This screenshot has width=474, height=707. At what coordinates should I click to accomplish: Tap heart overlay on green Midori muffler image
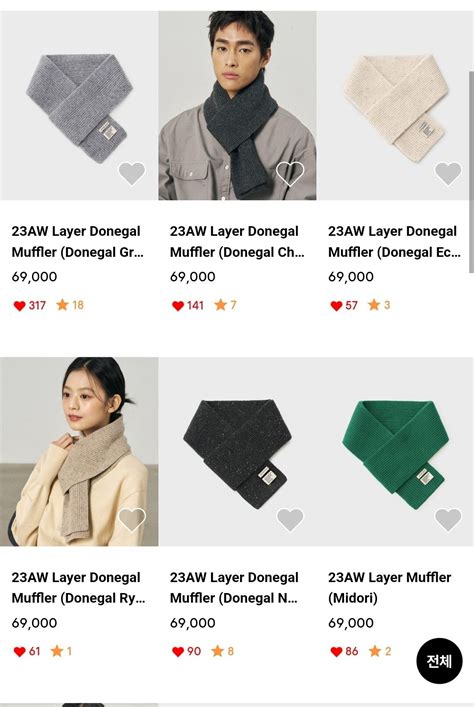[x=448, y=519]
